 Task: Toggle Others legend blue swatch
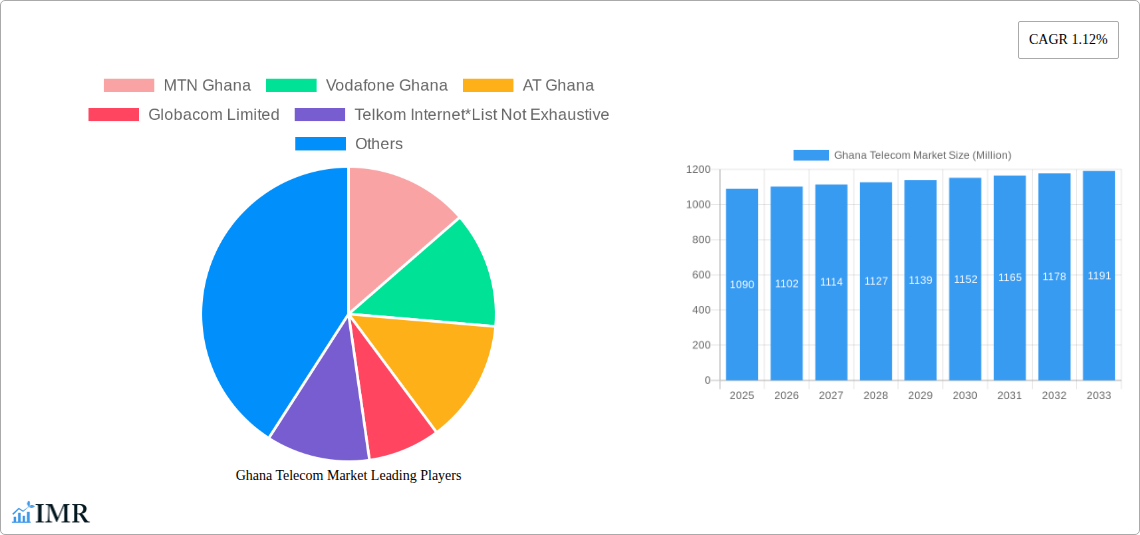click(x=320, y=144)
